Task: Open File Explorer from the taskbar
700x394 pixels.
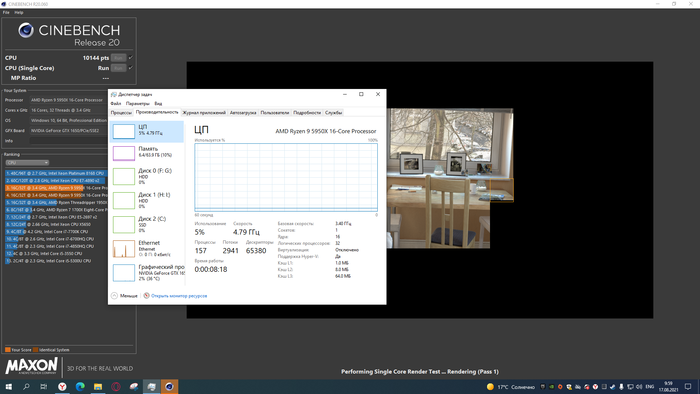Action: coord(98,386)
